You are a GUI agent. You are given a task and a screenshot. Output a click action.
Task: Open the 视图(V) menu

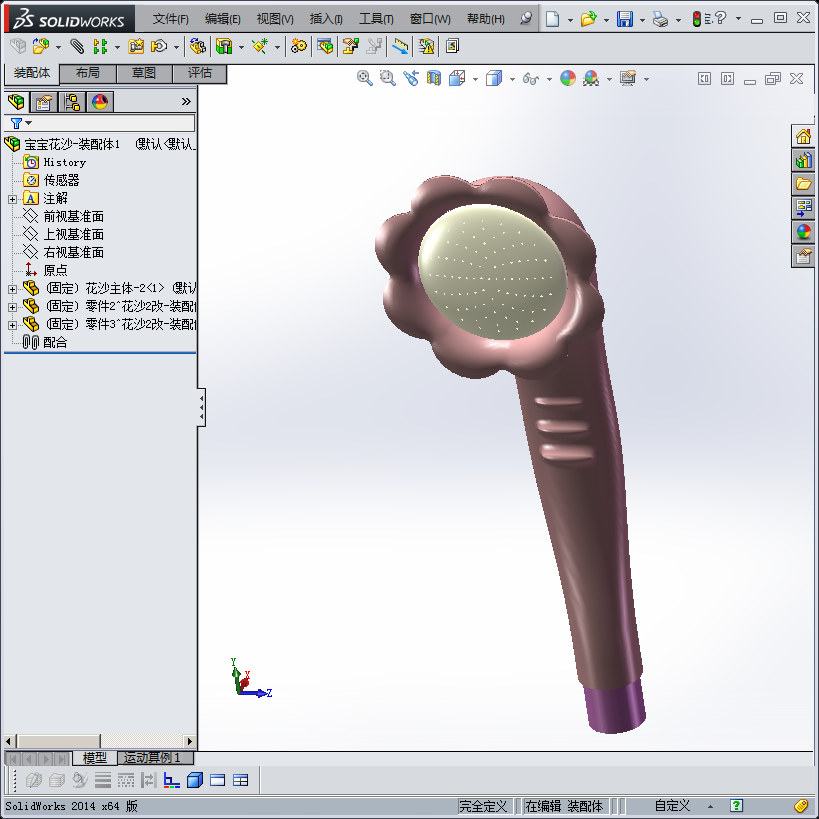275,19
